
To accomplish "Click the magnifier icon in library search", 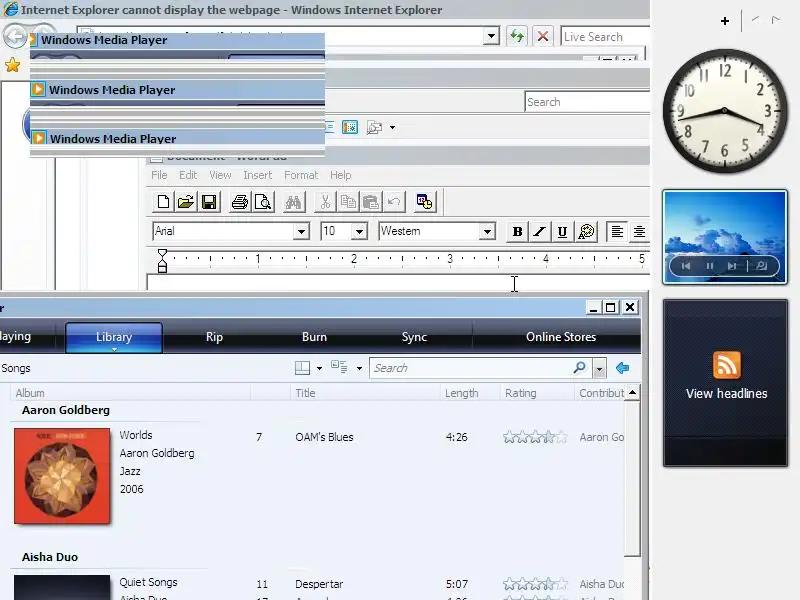I will (x=580, y=367).
